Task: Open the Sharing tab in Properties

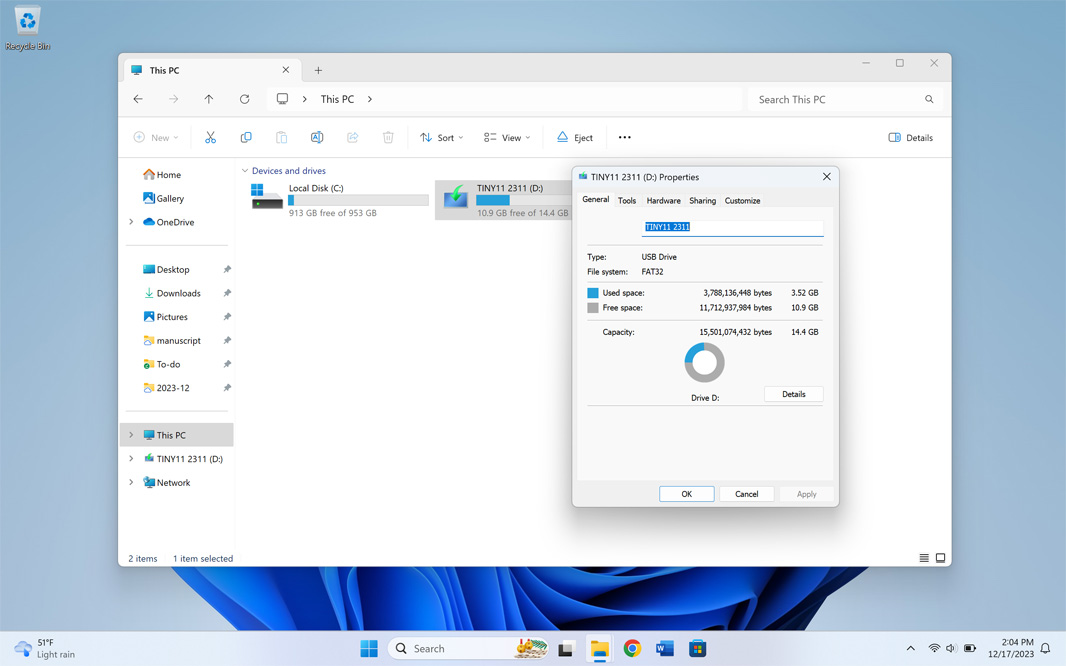Action: (x=702, y=201)
